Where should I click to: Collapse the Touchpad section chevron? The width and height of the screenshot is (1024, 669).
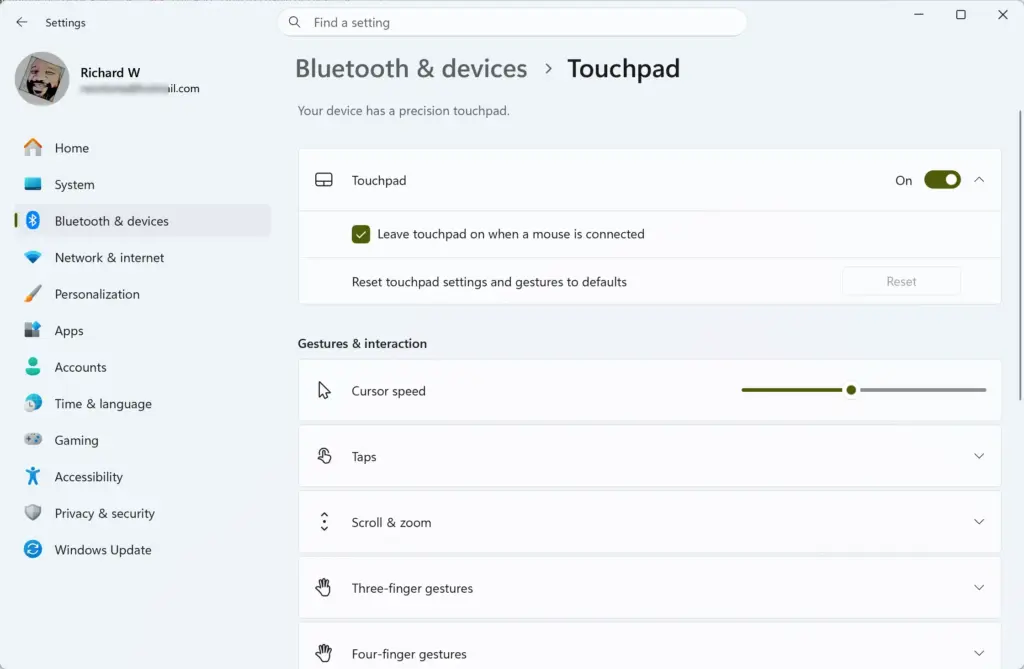point(978,180)
